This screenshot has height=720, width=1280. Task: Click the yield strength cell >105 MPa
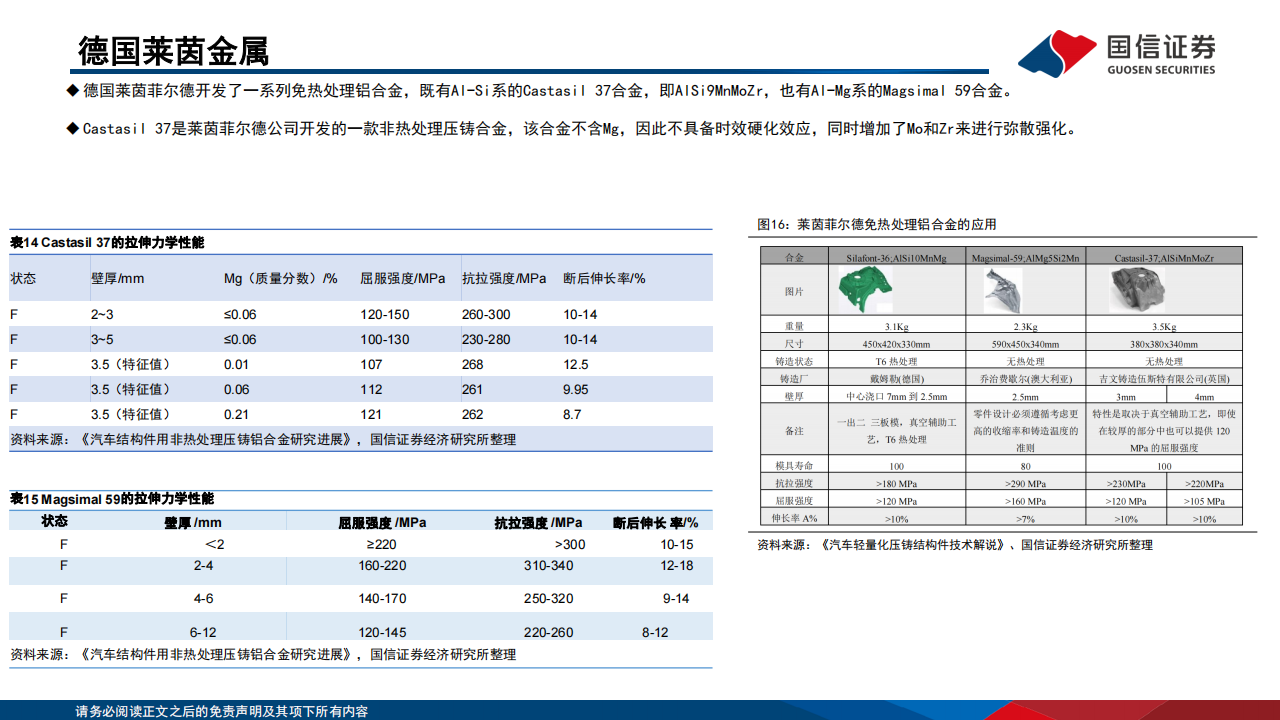(x=1204, y=501)
